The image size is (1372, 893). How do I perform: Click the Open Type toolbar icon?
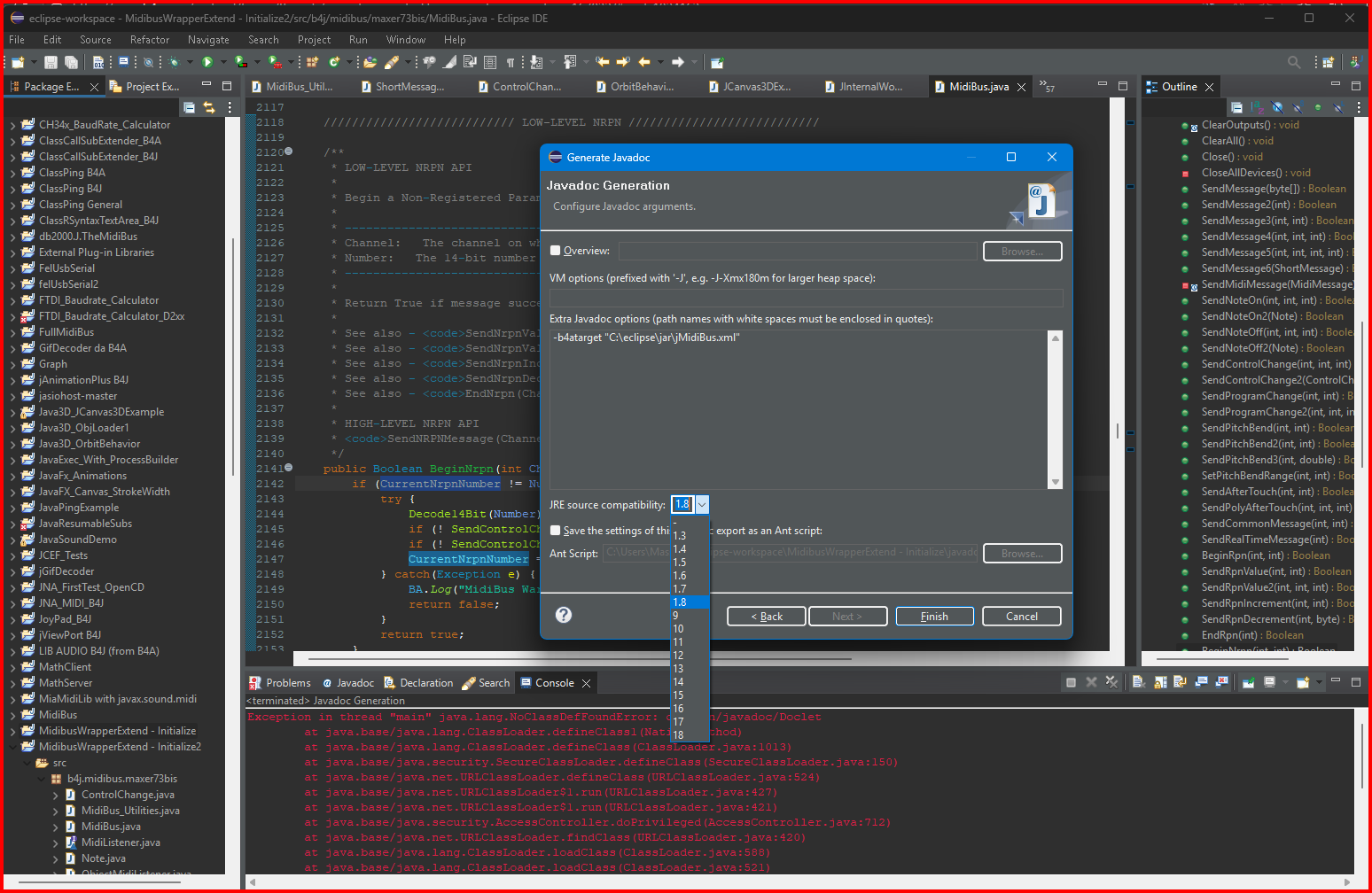(x=370, y=62)
